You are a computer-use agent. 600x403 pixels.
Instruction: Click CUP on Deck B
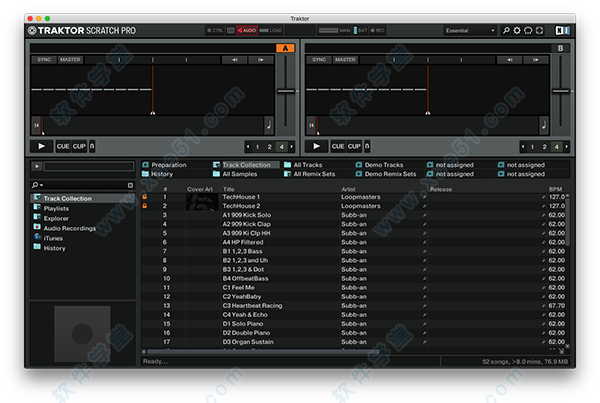click(x=354, y=146)
